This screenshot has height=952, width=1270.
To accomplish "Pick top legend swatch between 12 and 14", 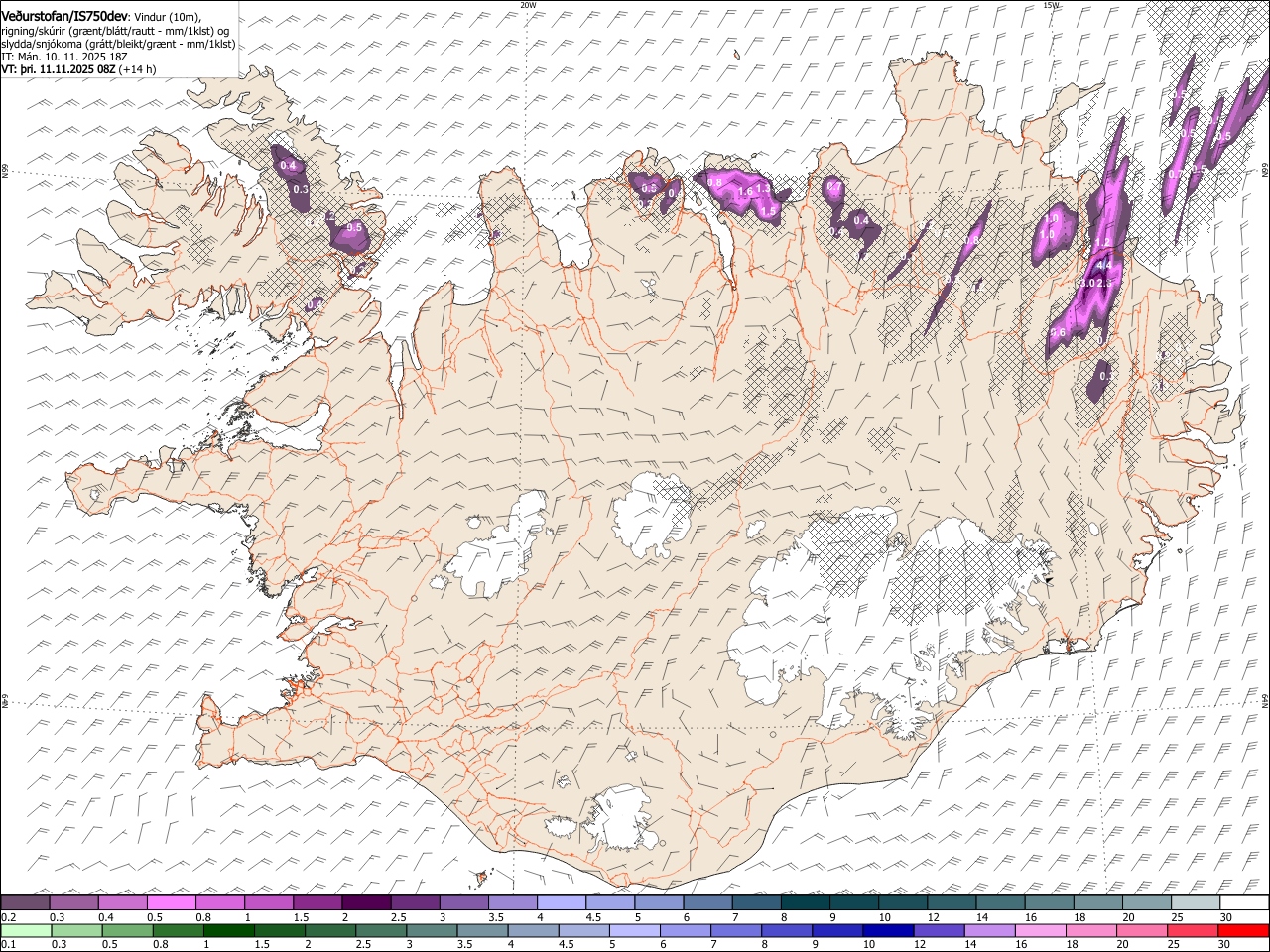I will tap(951, 903).
